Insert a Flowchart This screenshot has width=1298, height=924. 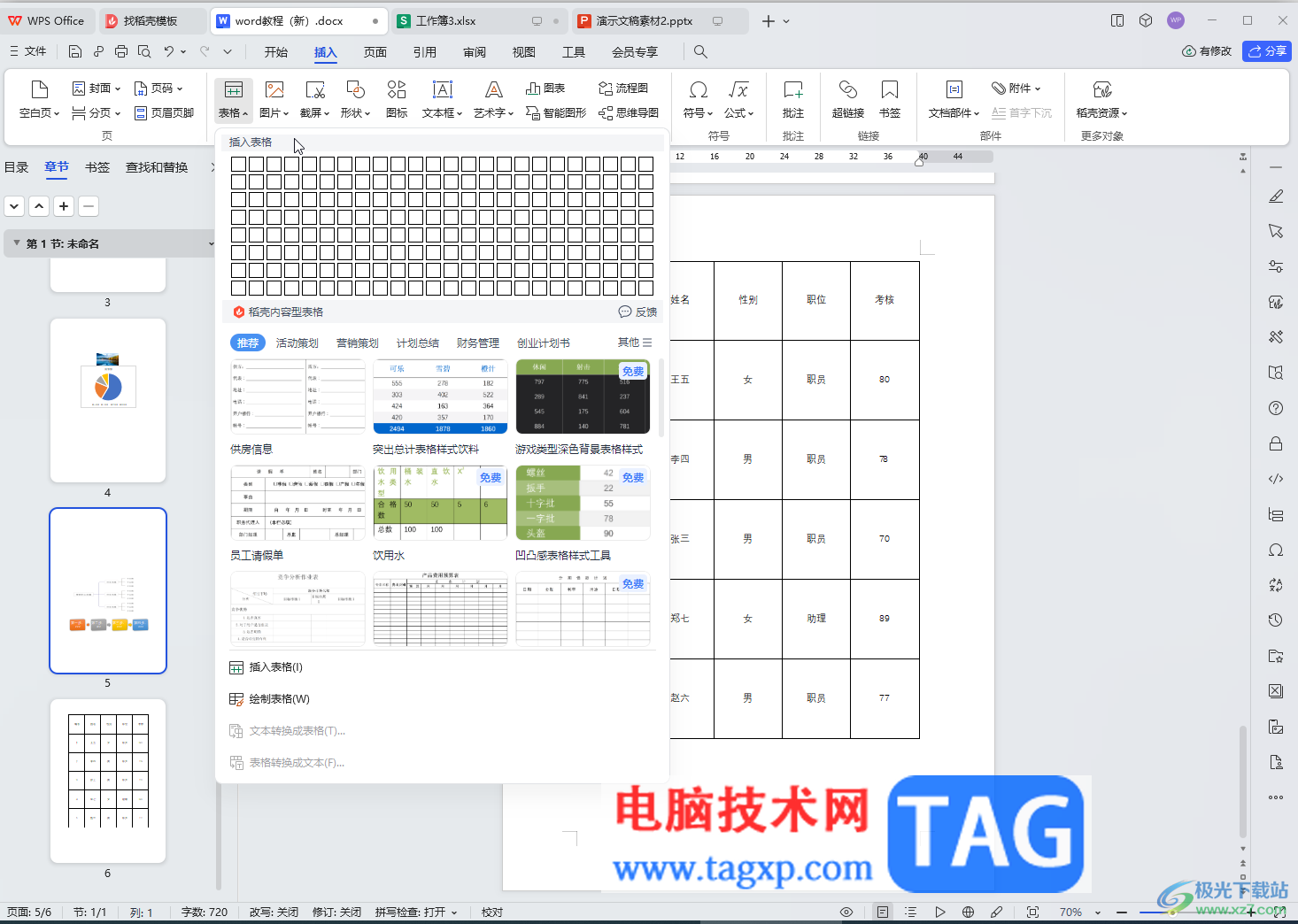tap(623, 89)
